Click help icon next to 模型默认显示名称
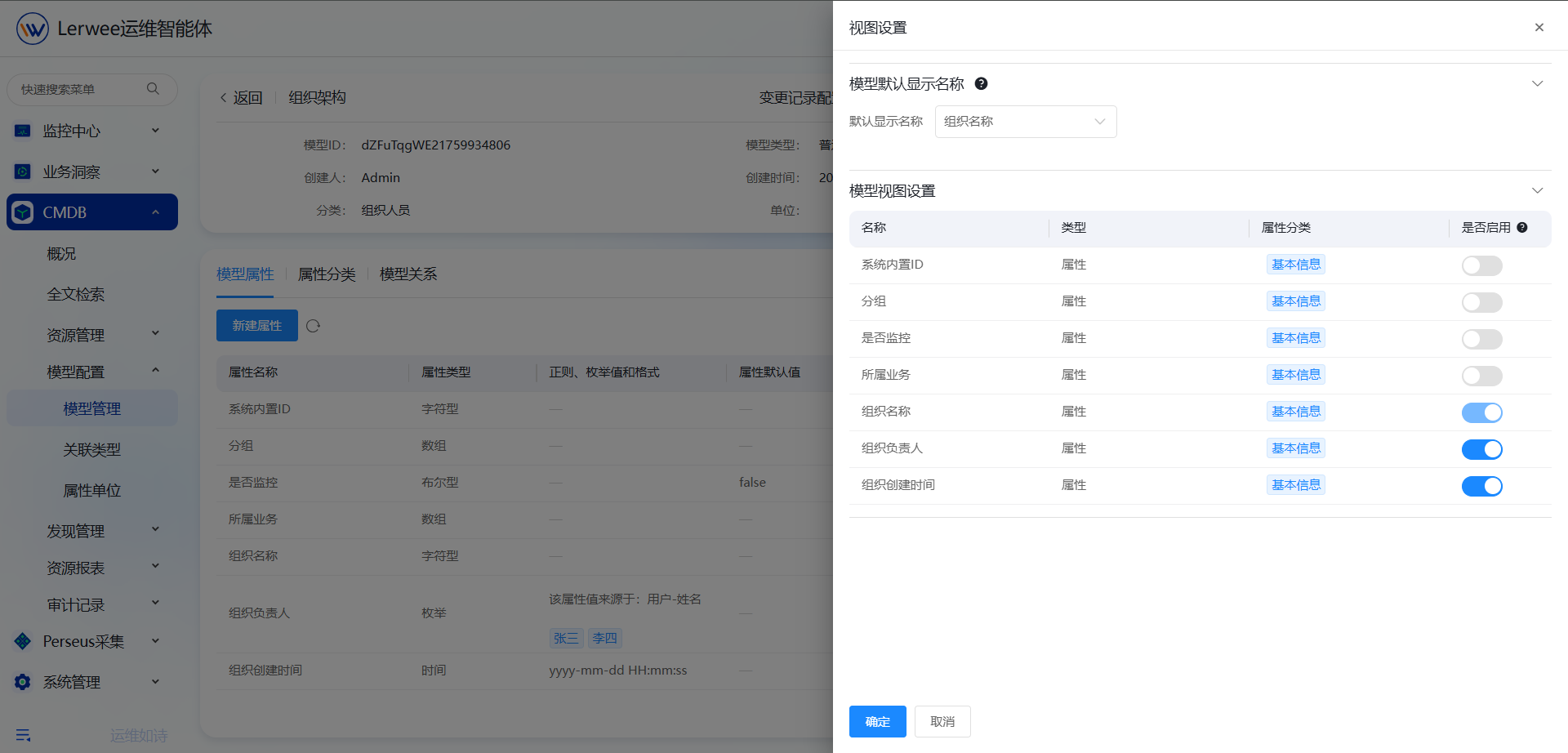Image resolution: width=1568 pixels, height=753 pixels. (x=982, y=83)
